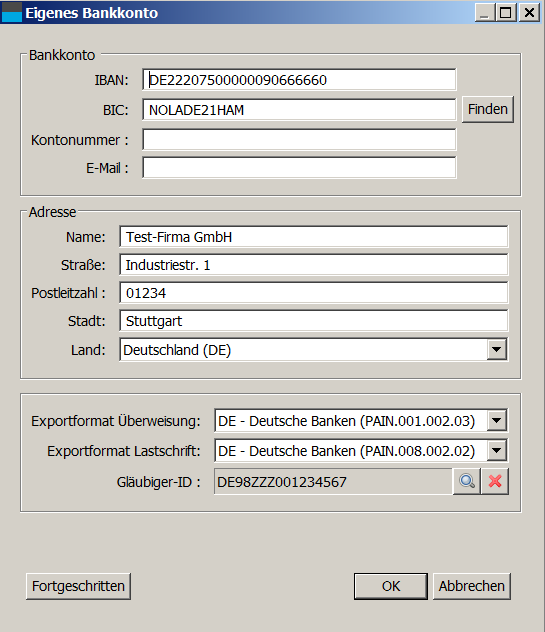Image resolution: width=545 pixels, height=632 pixels.
Task: Select the empty Kontonummer field
Action: click(299, 139)
